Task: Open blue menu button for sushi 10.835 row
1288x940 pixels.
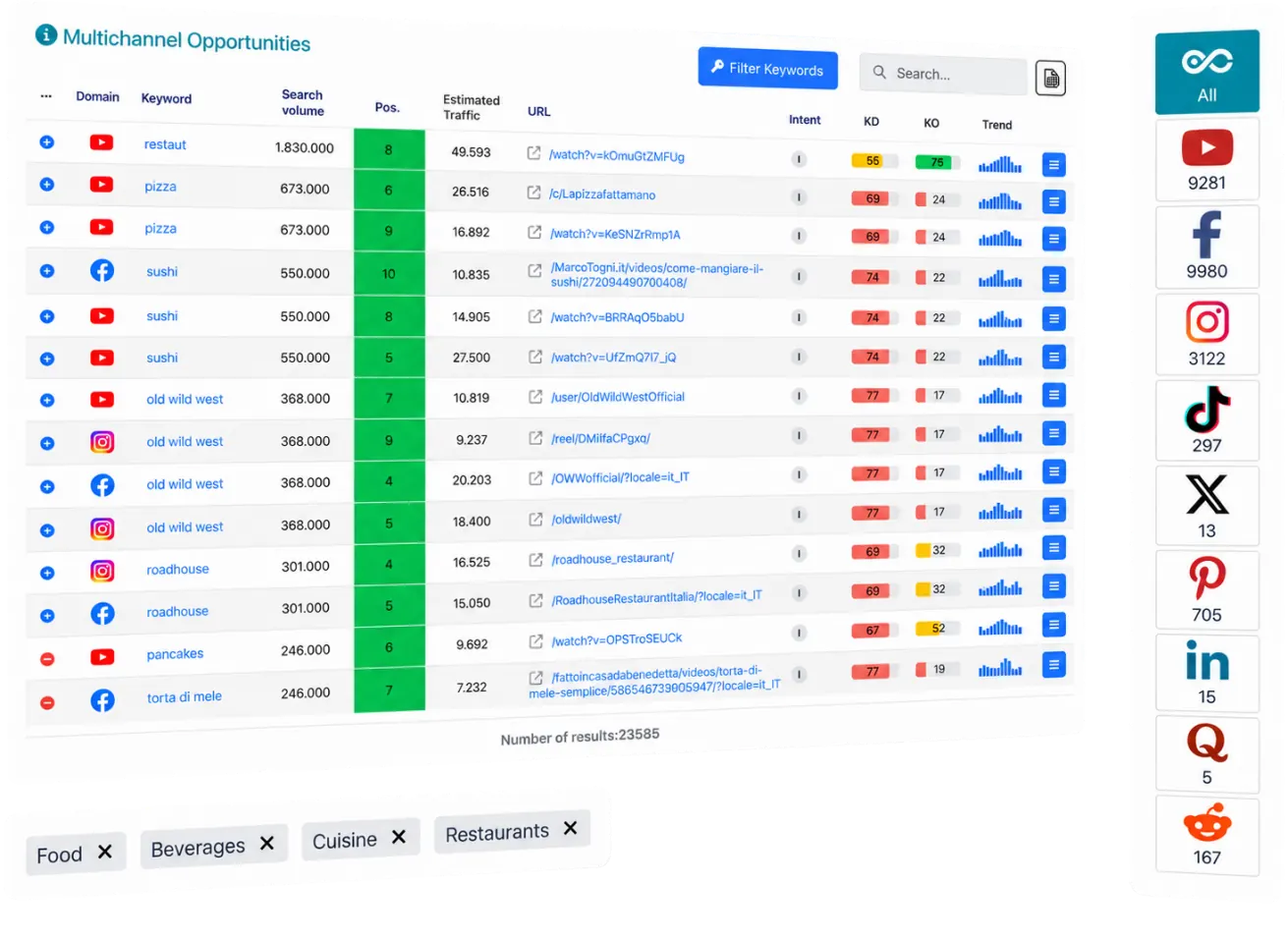Action: [1053, 279]
